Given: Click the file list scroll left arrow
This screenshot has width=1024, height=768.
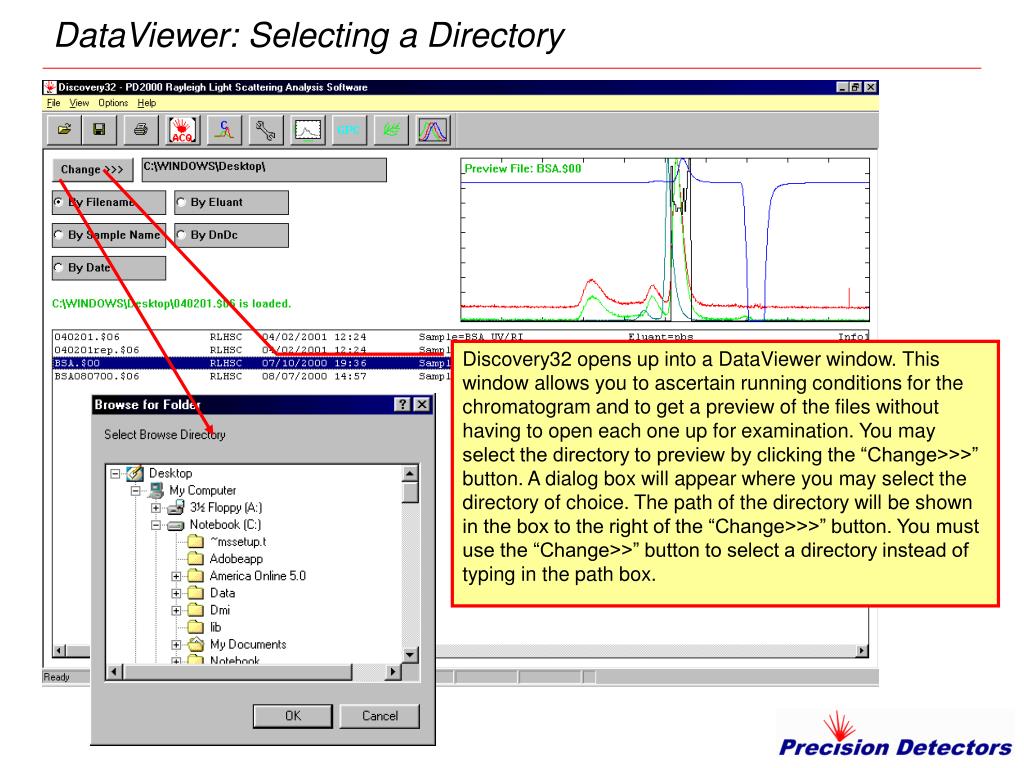Looking at the screenshot, I should click(x=59, y=650).
